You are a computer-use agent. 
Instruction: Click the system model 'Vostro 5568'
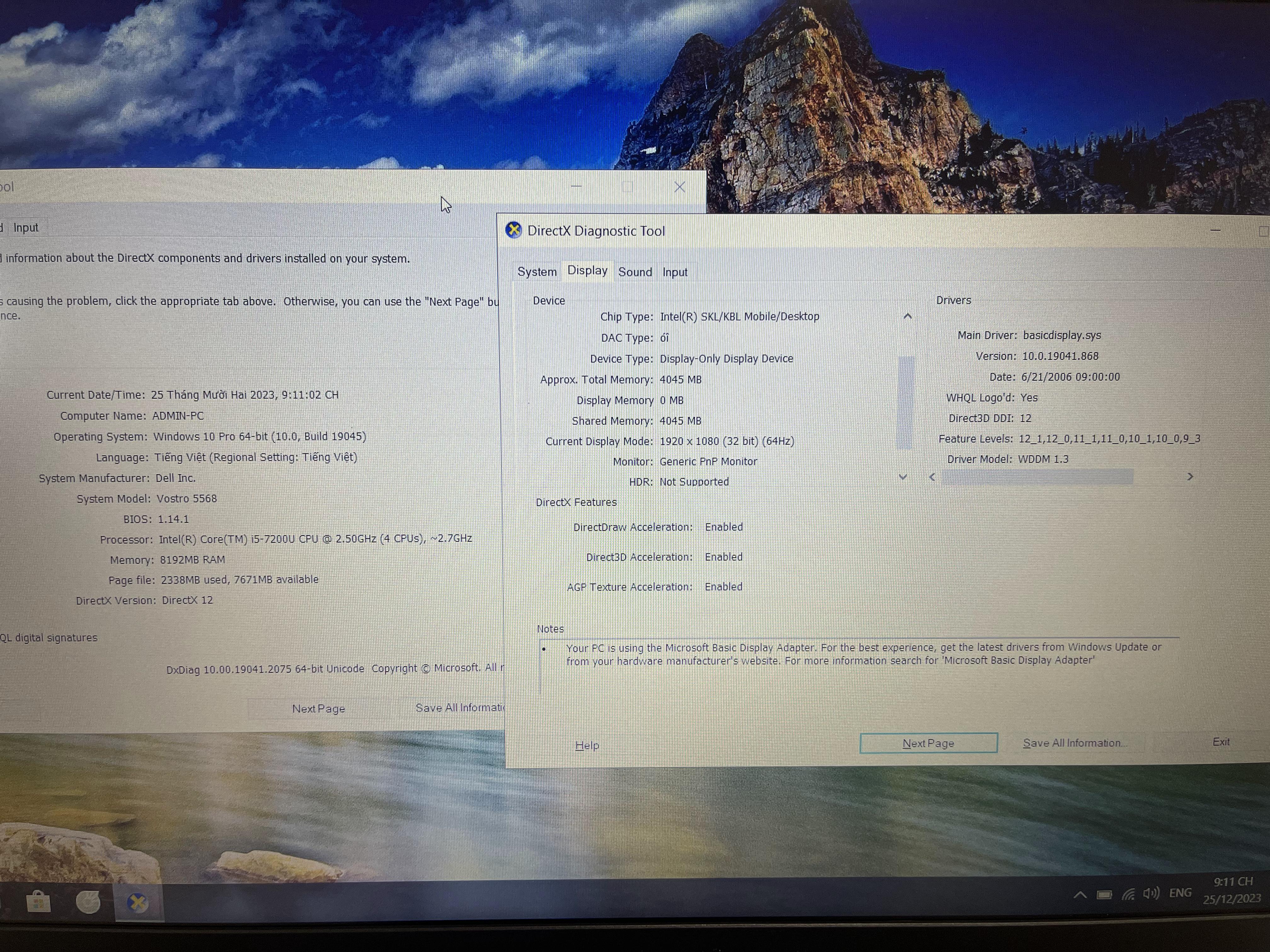(186, 499)
